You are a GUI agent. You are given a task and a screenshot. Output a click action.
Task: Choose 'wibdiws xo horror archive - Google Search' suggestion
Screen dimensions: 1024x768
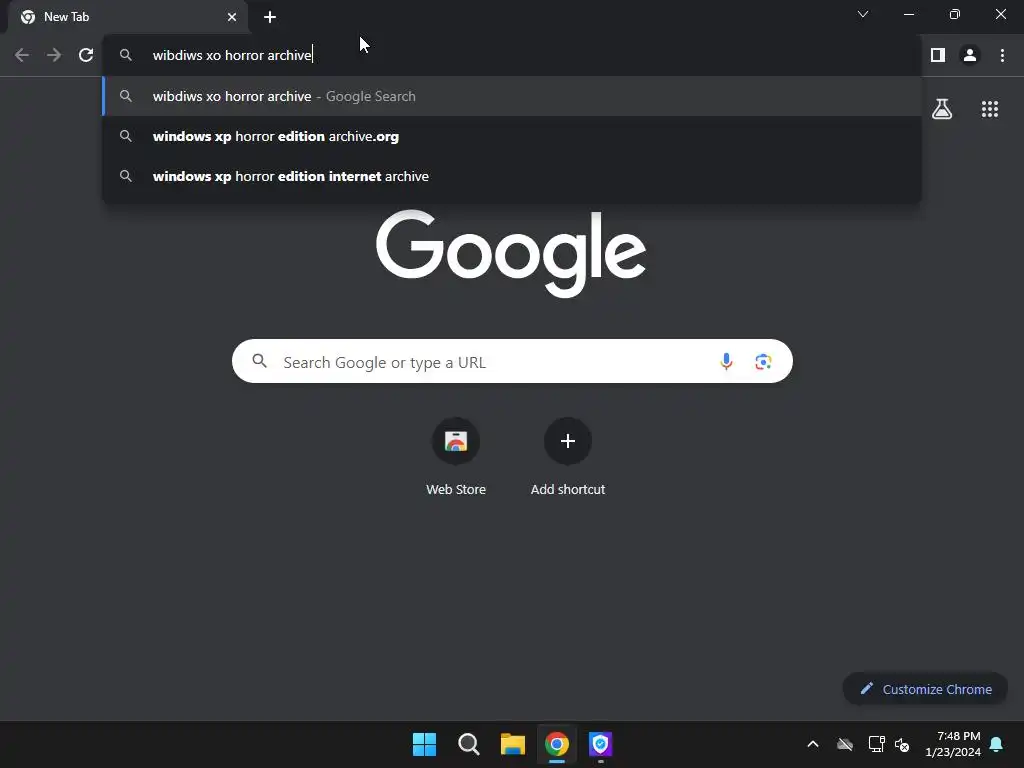click(512, 96)
